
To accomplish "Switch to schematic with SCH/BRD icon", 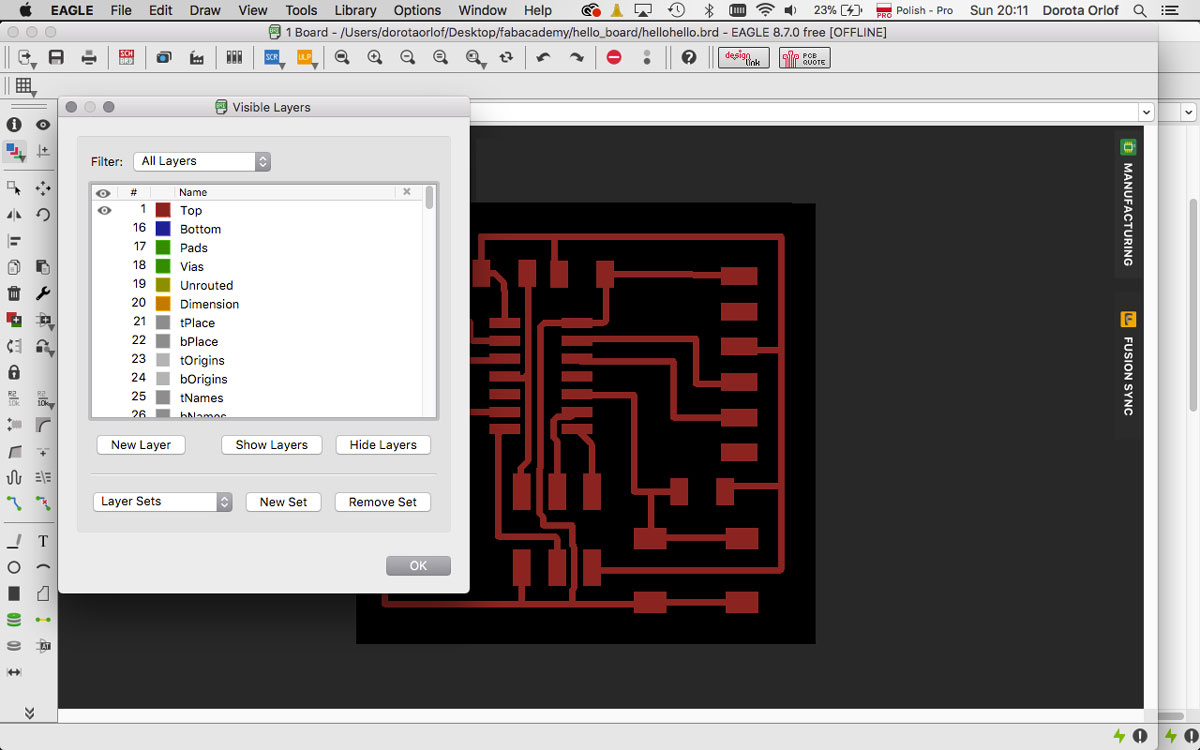I will click(x=126, y=58).
